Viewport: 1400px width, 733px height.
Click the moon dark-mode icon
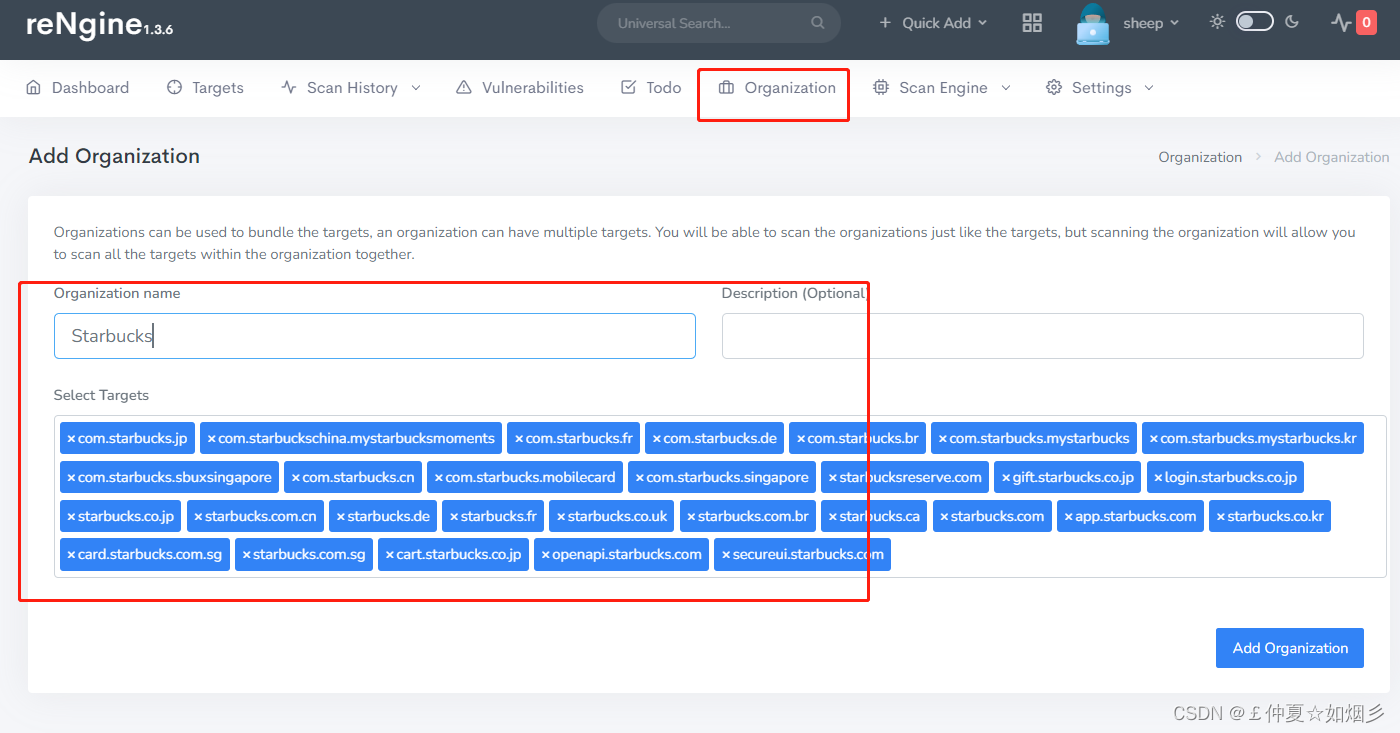[x=1292, y=21]
